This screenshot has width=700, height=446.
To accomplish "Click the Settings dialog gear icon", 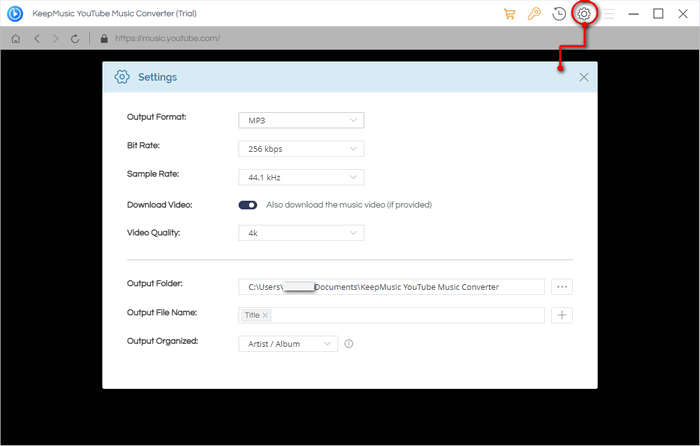I will (122, 77).
